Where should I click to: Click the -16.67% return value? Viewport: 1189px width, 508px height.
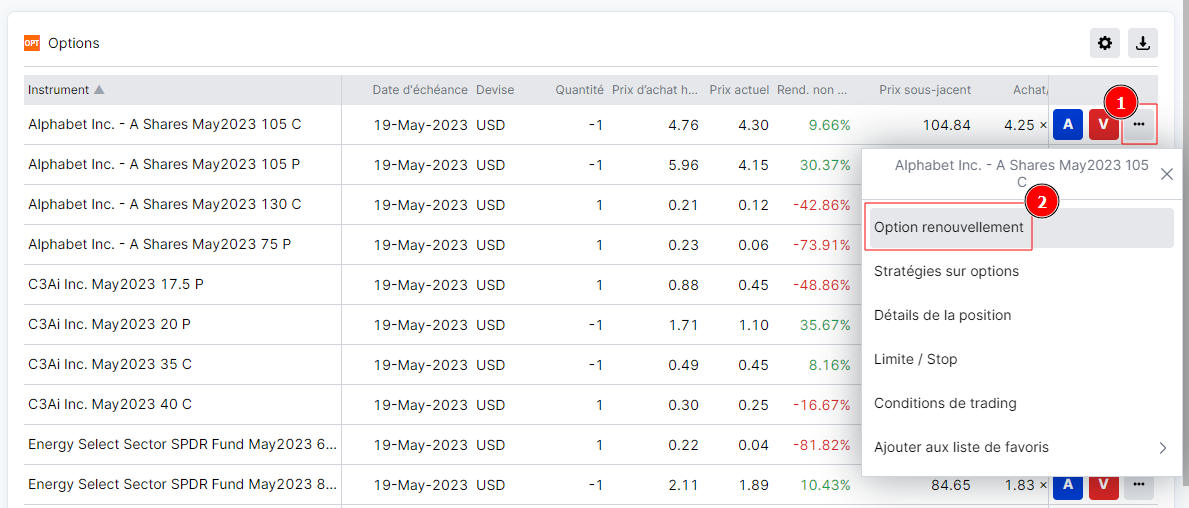[821, 406]
